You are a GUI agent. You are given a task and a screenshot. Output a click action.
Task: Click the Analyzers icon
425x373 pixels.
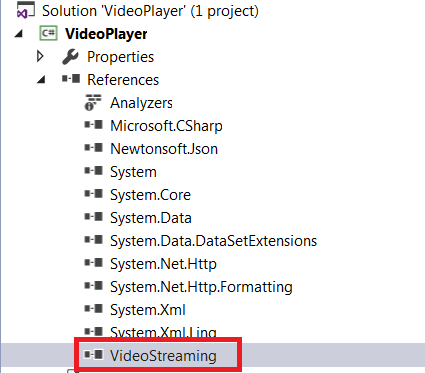[x=93, y=102]
